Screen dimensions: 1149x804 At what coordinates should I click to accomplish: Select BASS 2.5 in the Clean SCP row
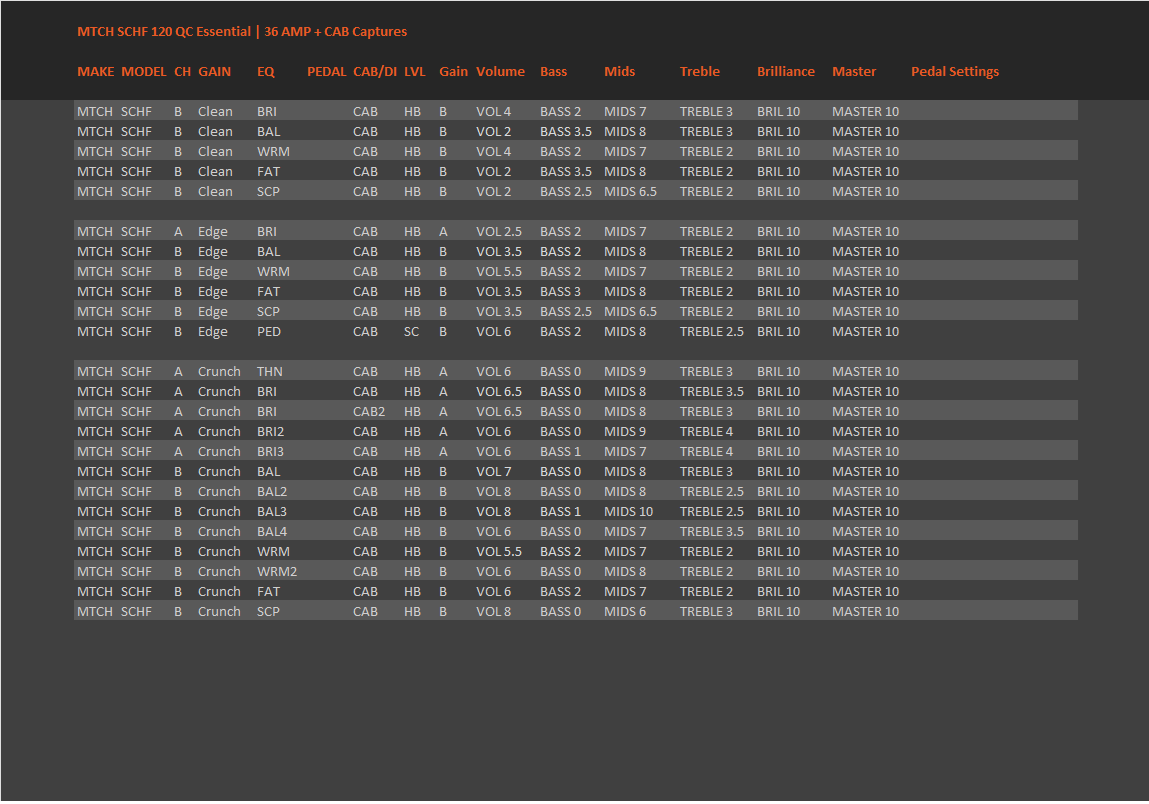(x=566, y=191)
